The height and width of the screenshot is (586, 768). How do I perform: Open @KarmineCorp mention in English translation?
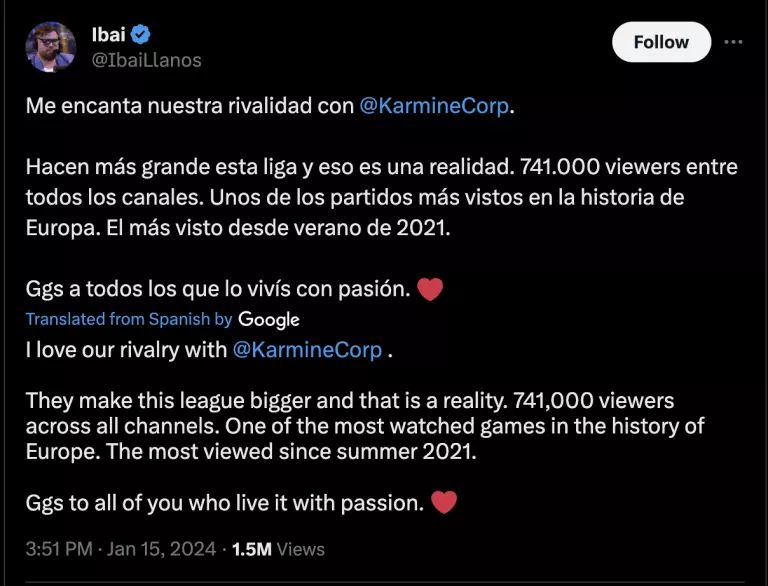tap(307, 350)
